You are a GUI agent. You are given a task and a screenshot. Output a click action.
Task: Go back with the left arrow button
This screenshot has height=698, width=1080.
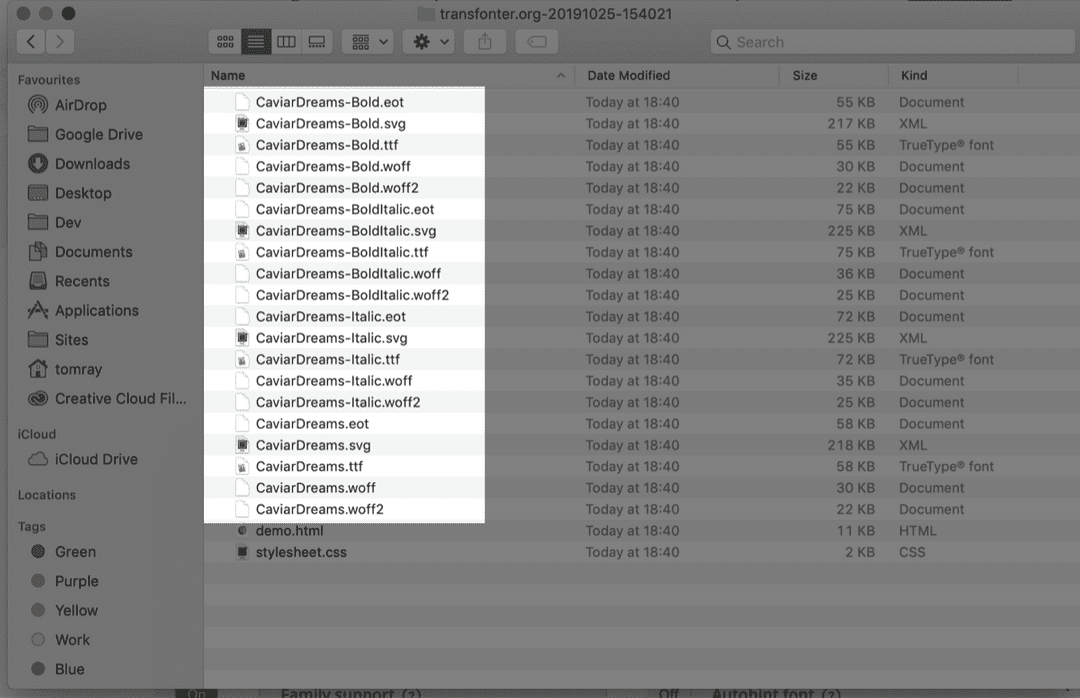click(32, 42)
